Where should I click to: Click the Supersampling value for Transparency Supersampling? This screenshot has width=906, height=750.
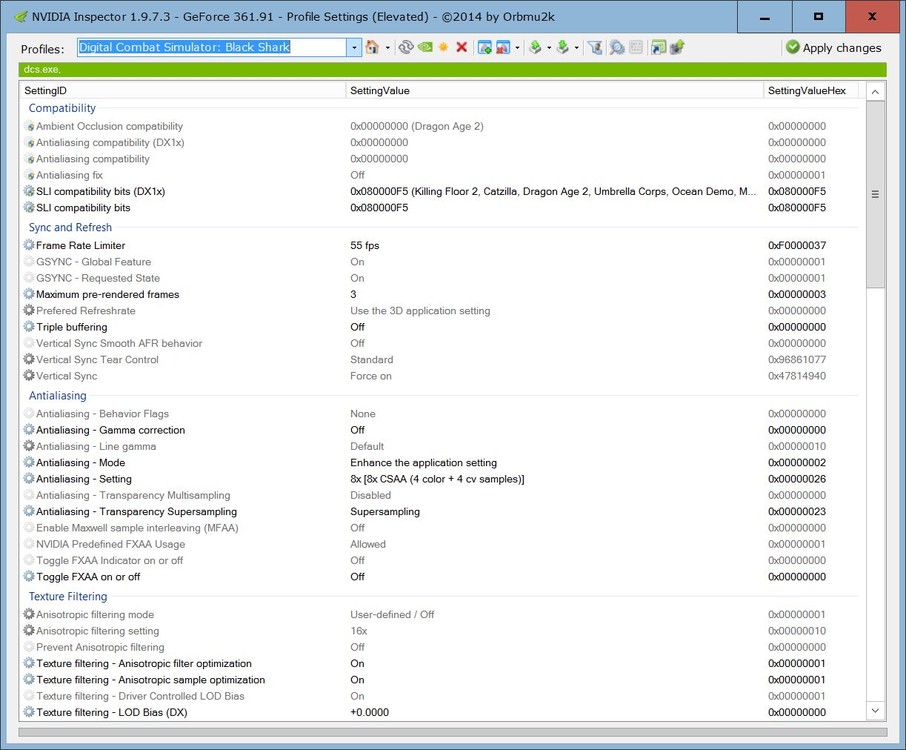click(385, 511)
